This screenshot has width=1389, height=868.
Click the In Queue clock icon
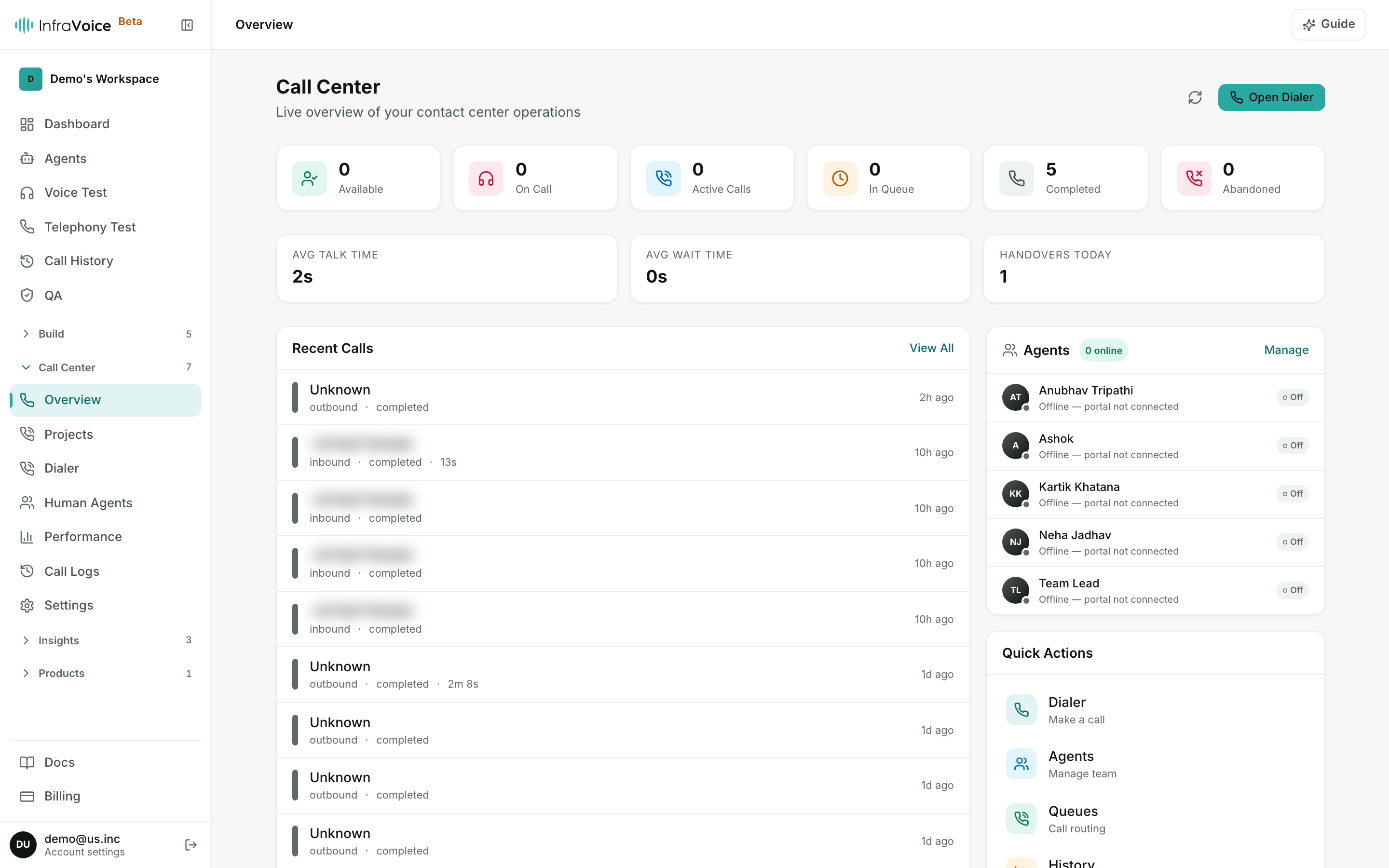tap(840, 178)
